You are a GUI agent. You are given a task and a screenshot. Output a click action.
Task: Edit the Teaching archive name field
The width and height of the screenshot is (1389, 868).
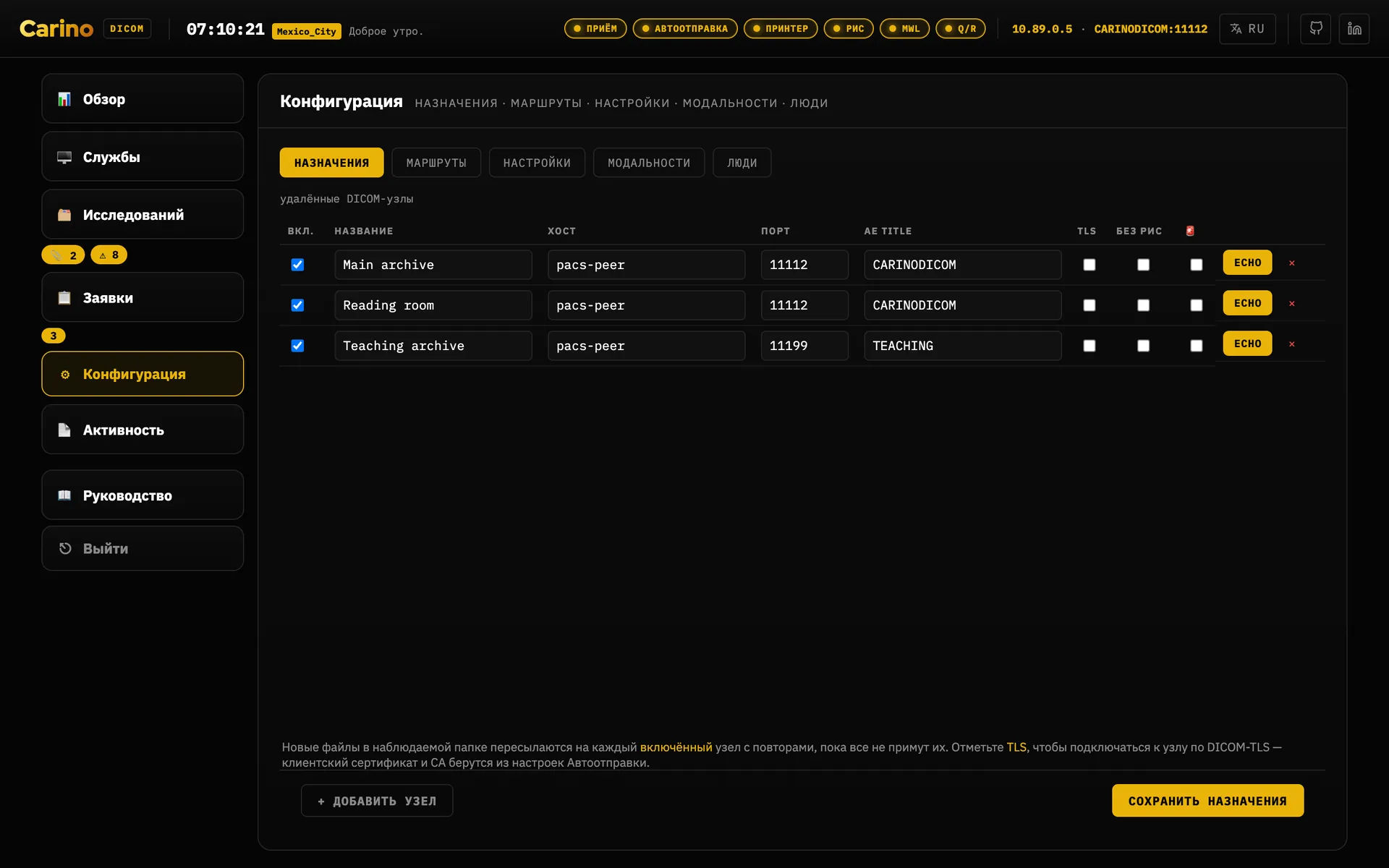(x=433, y=346)
